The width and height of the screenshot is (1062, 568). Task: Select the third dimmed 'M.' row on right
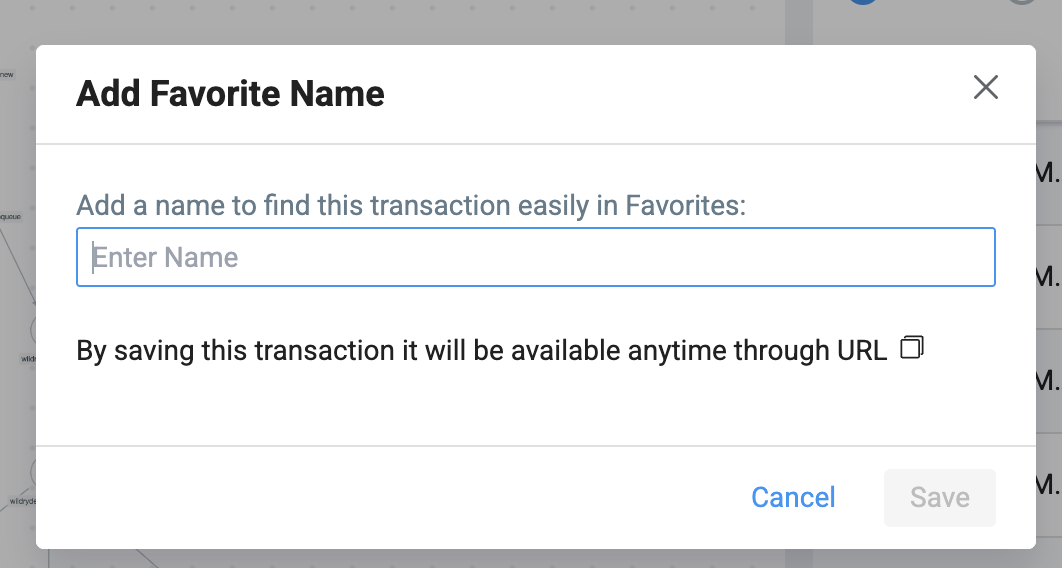click(x=1048, y=380)
